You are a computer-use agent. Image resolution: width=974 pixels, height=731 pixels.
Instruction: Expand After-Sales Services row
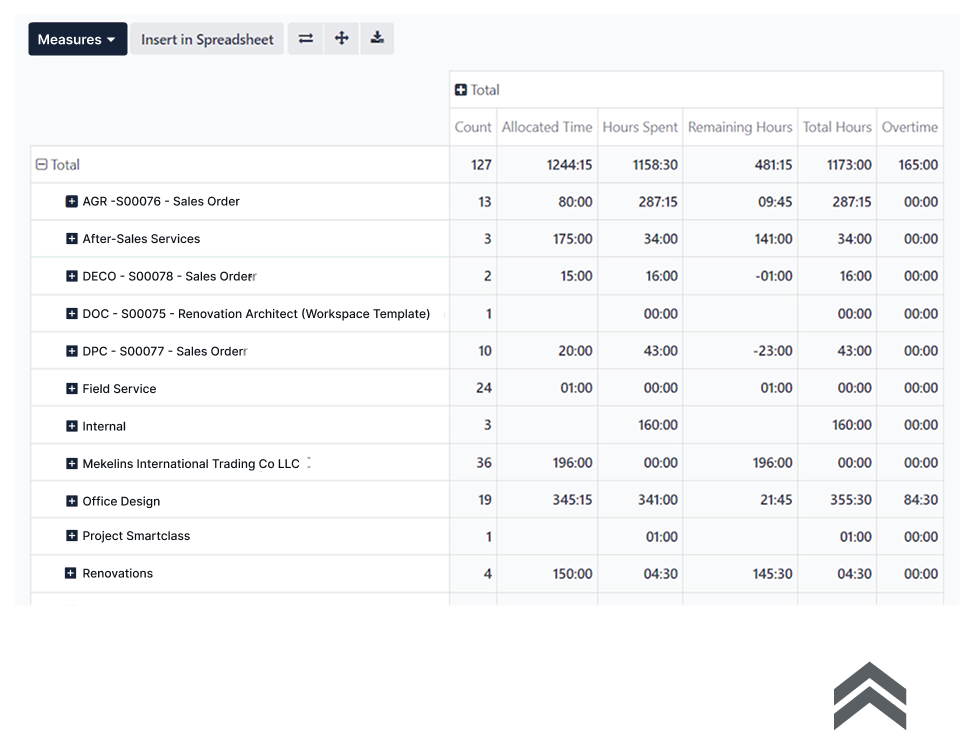coord(72,239)
